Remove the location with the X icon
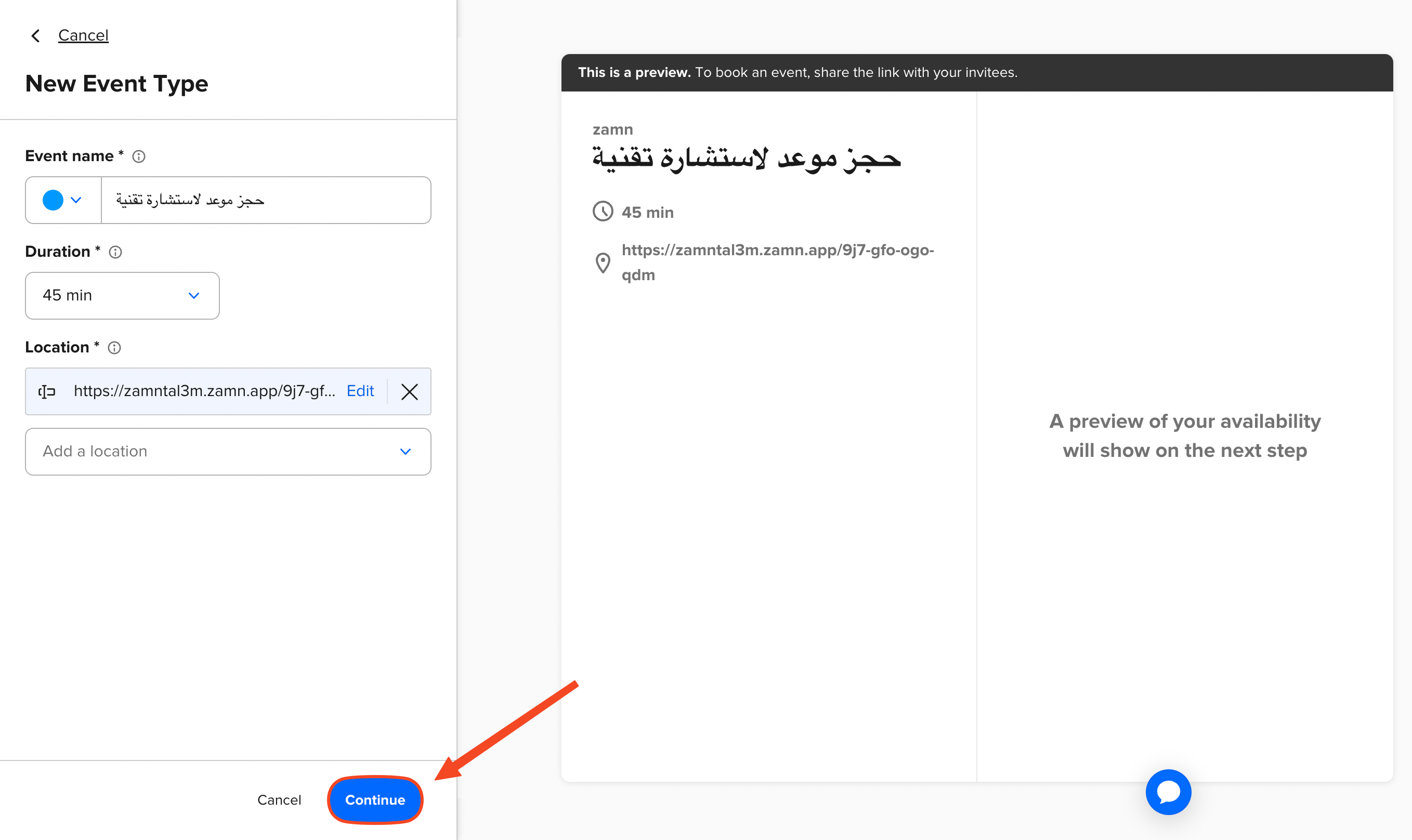Screen dimensions: 1412x840 tap(409, 391)
